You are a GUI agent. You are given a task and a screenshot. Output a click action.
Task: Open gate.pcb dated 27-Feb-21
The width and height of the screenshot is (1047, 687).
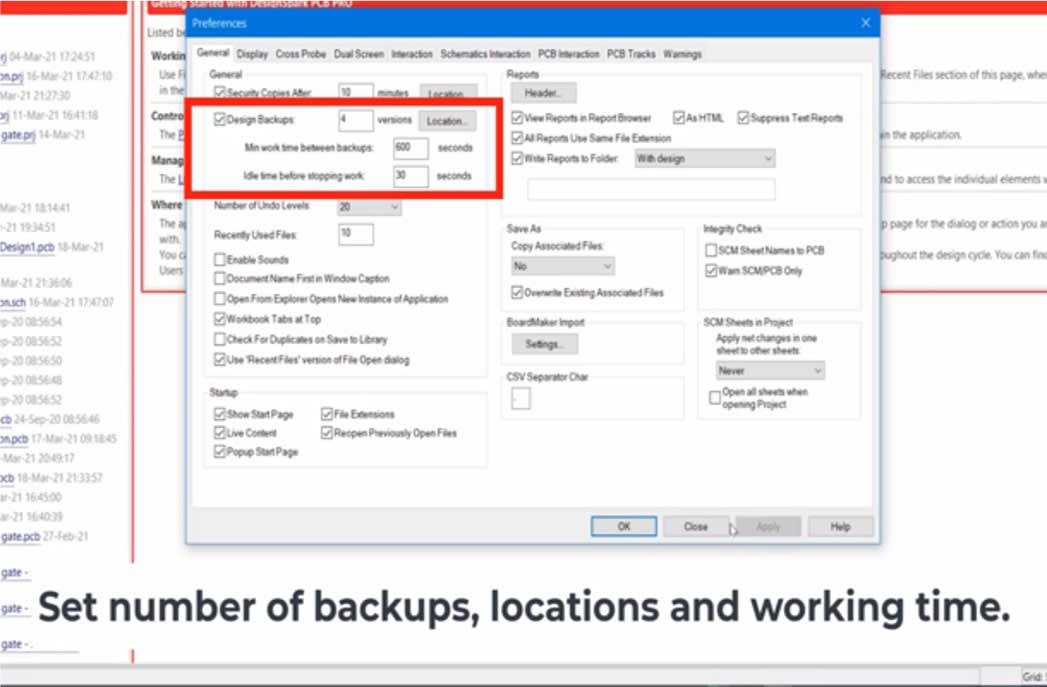click(x=21, y=536)
